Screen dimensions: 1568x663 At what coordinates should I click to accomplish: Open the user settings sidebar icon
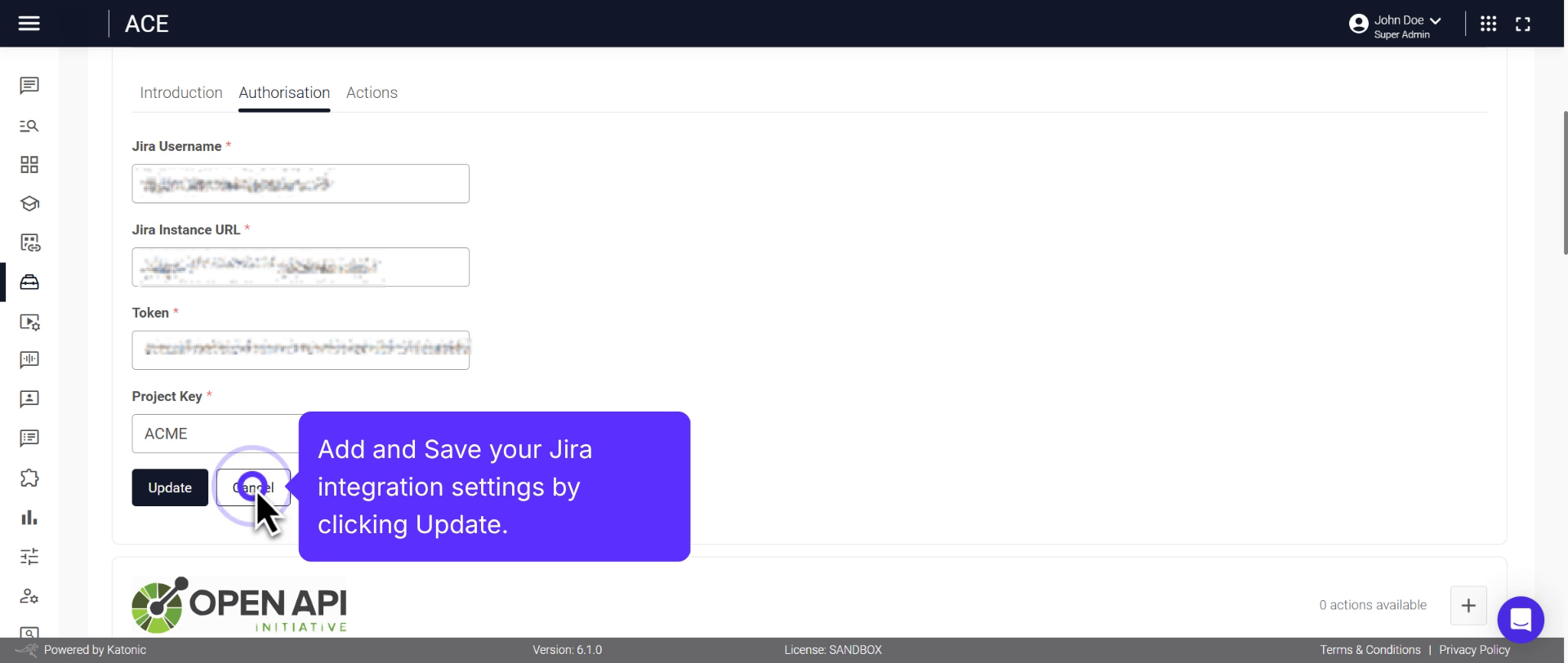click(x=29, y=596)
